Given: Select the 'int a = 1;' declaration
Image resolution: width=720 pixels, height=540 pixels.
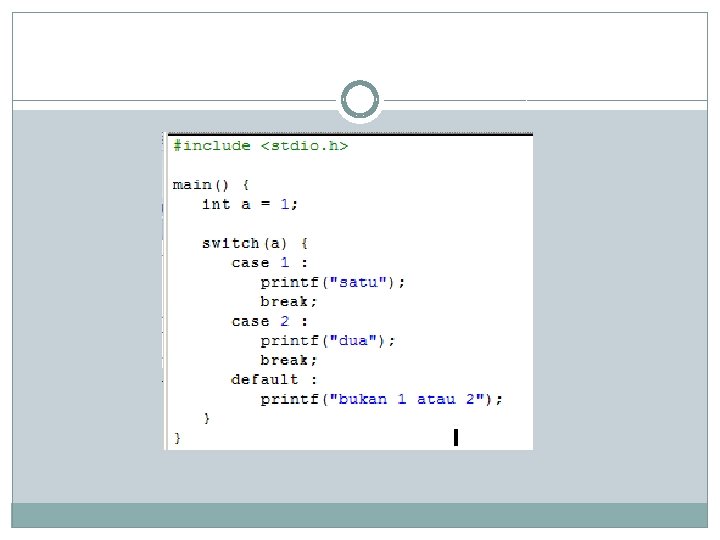Looking at the screenshot, I should 250,204.
